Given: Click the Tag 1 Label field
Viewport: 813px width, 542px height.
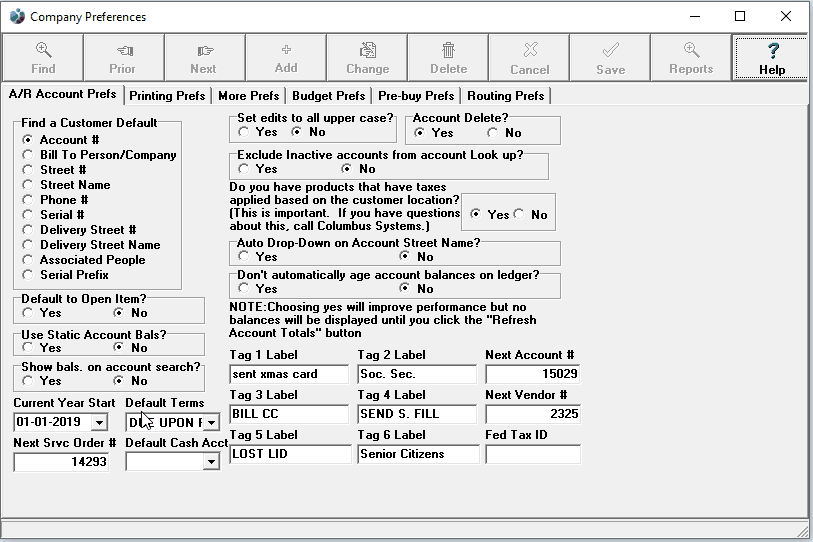Looking at the screenshot, I should pos(289,374).
